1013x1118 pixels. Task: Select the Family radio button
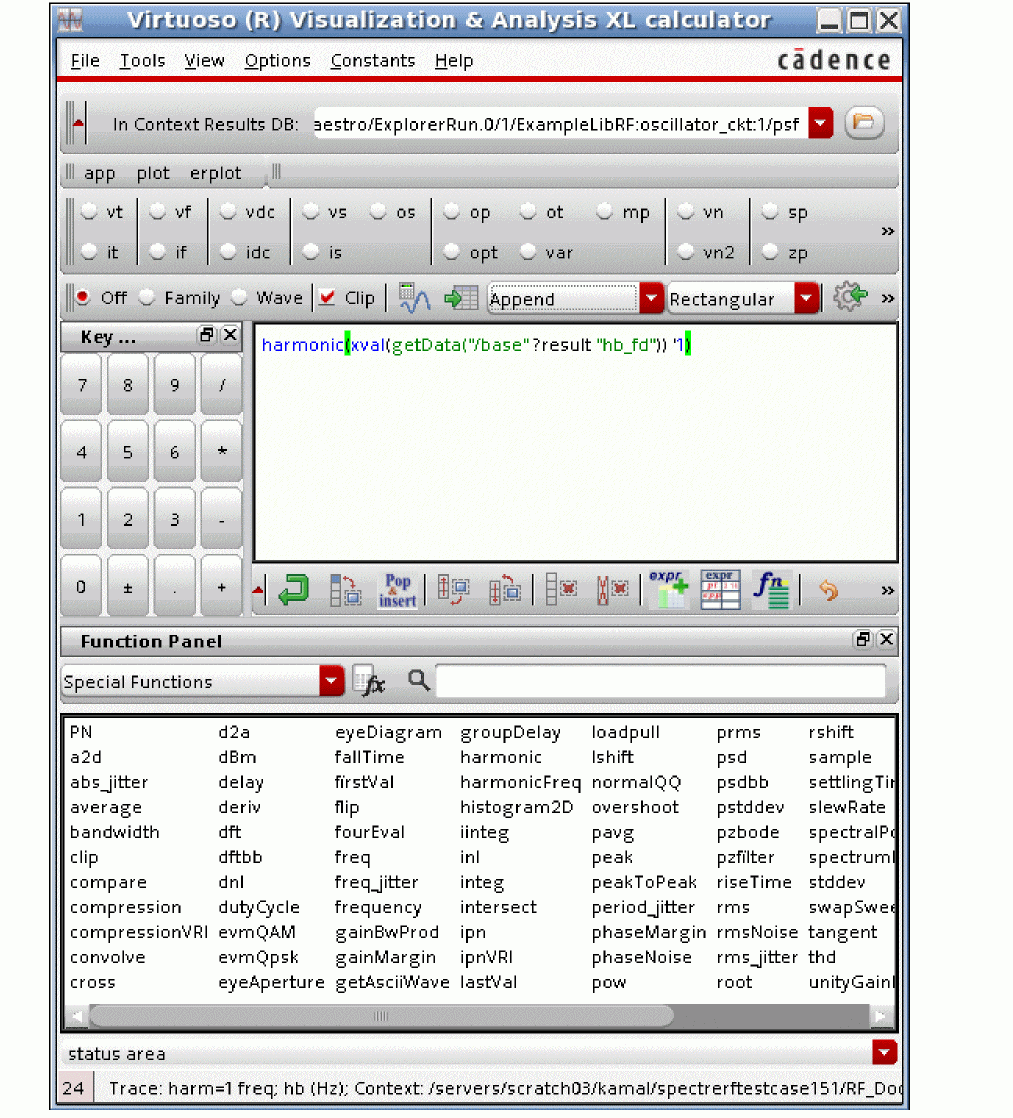click(x=147, y=297)
